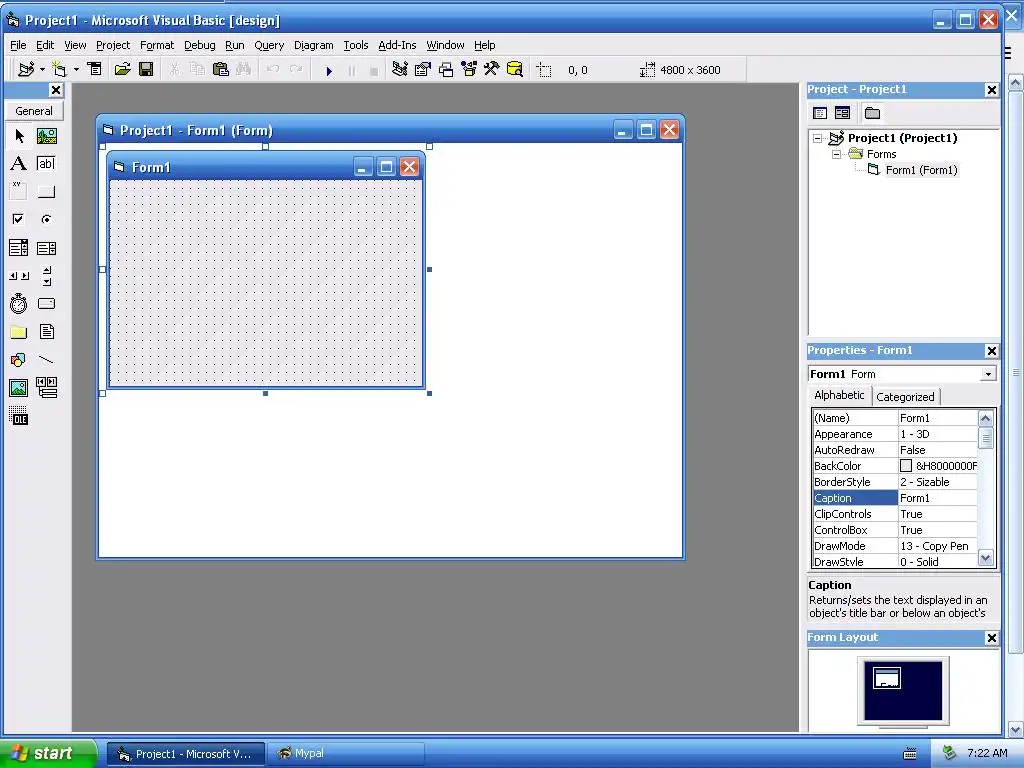This screenshot has width=1024, height=768.
Task: Click View Object in Project panel
Action: 842,113
